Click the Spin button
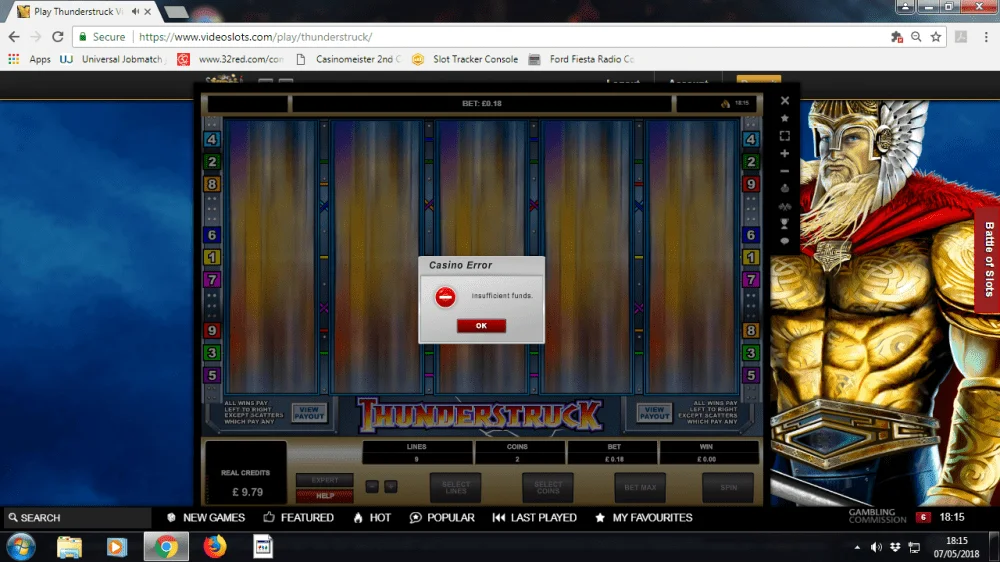This screenshot has width=1000, height=562. pos(728,487)
